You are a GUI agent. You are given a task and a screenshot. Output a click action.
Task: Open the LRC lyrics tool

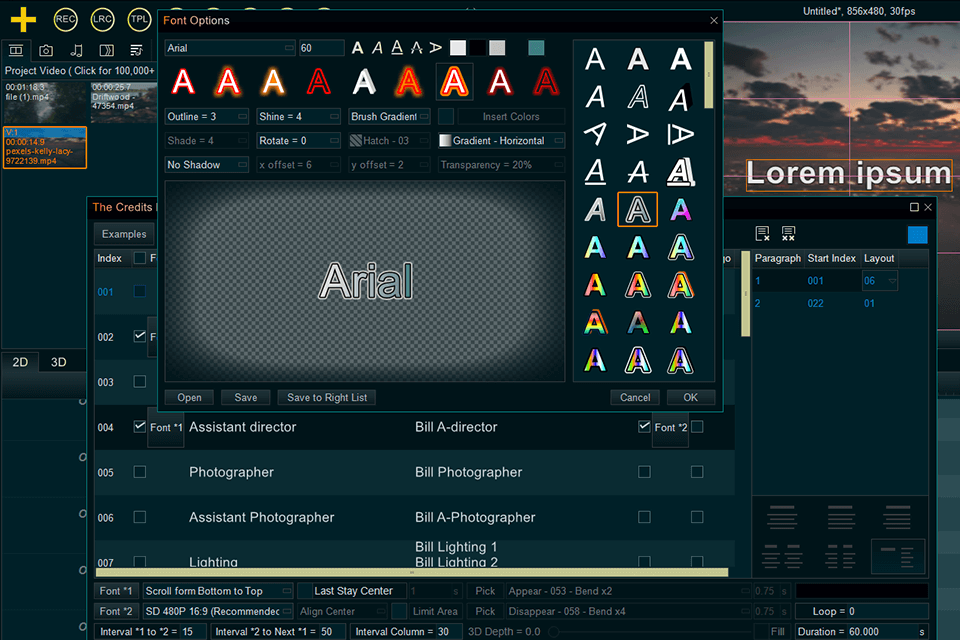tap(102, 19)
